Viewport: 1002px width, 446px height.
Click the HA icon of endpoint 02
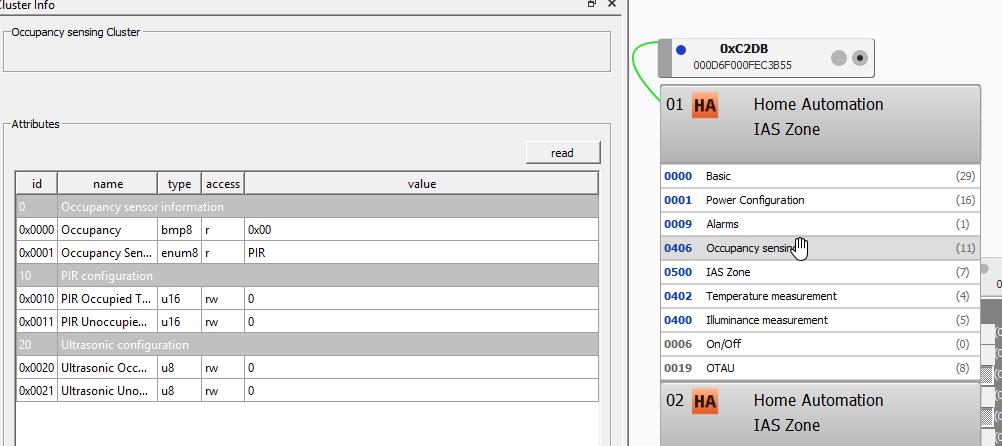(705, 402)
